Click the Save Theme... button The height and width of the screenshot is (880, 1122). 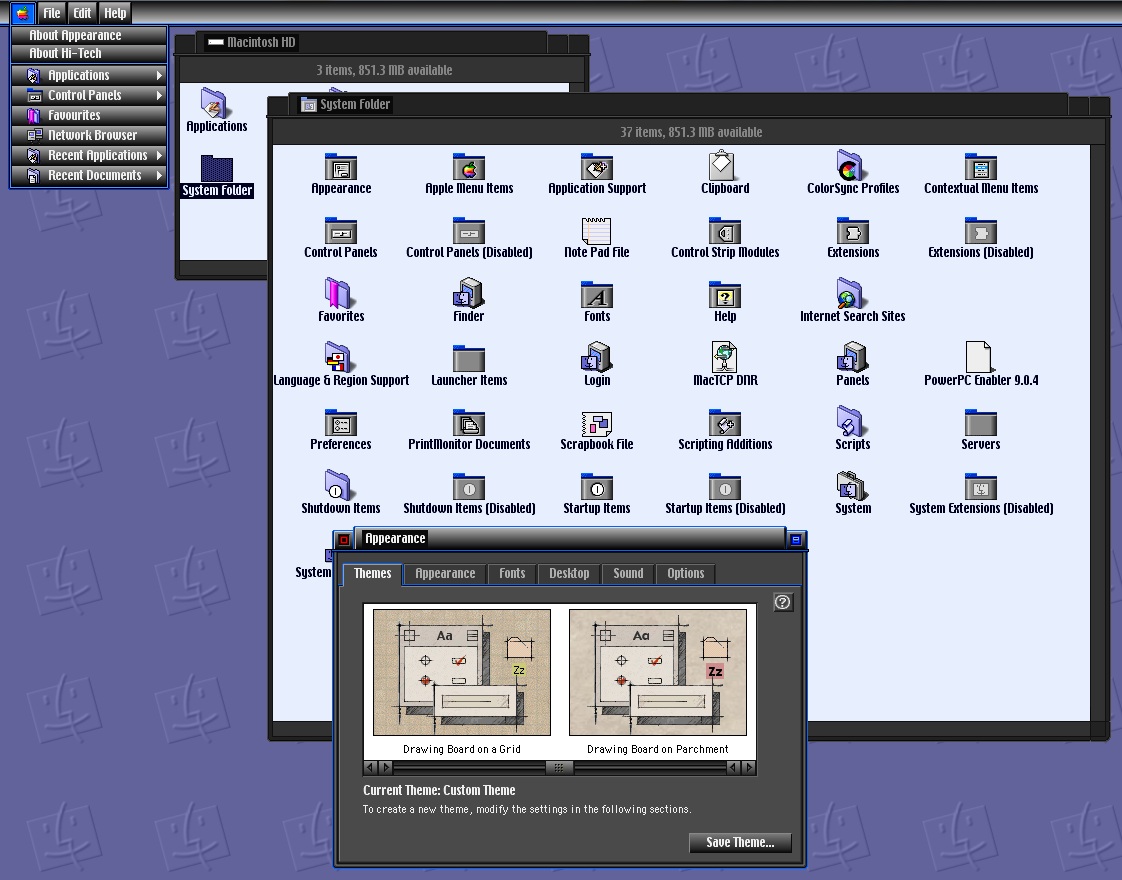tap(740, 843)
